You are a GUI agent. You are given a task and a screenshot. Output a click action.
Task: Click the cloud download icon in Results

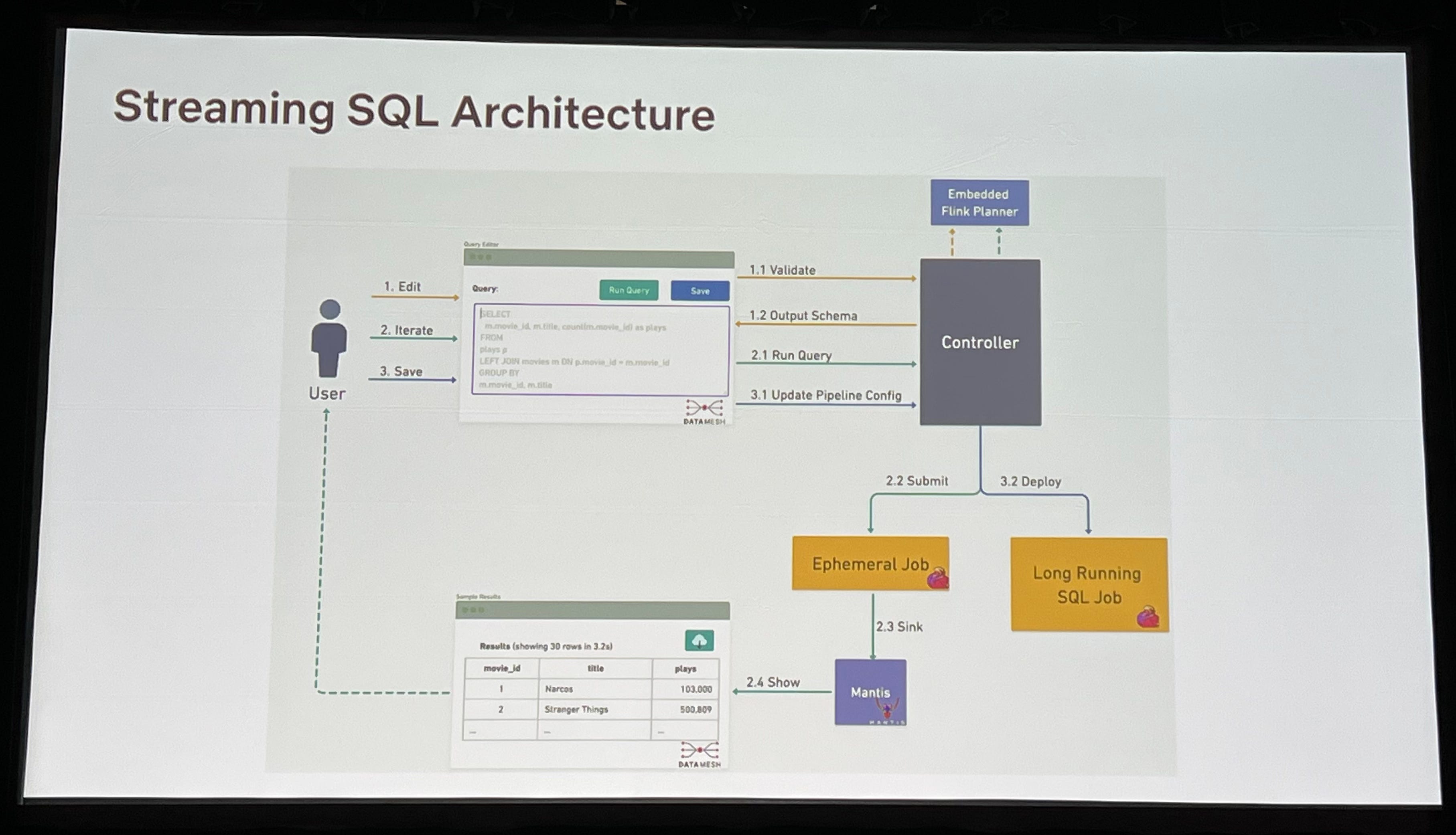tap(699, 641)
